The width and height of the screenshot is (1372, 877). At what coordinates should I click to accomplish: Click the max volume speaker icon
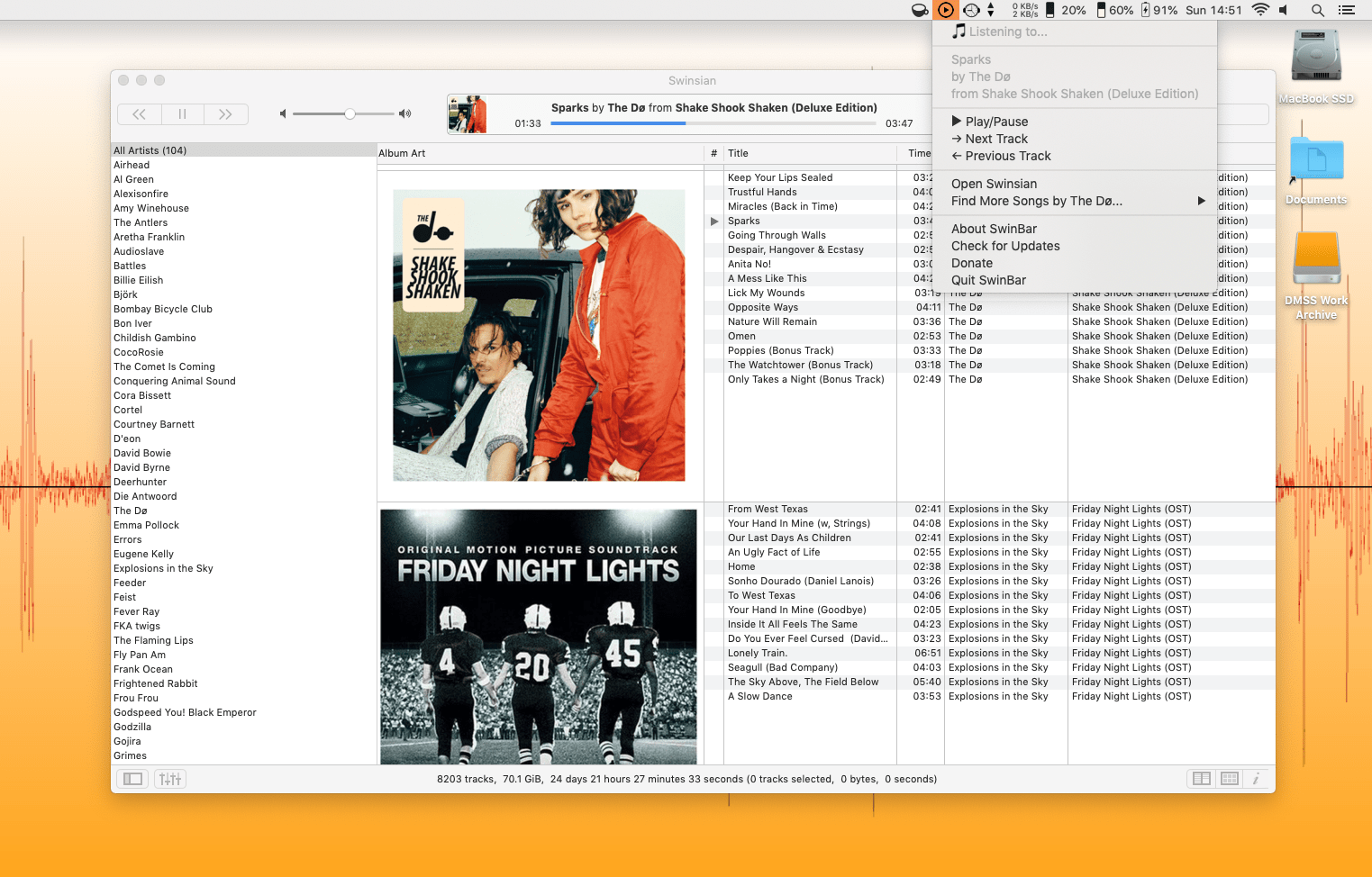(x=405, y=113)
